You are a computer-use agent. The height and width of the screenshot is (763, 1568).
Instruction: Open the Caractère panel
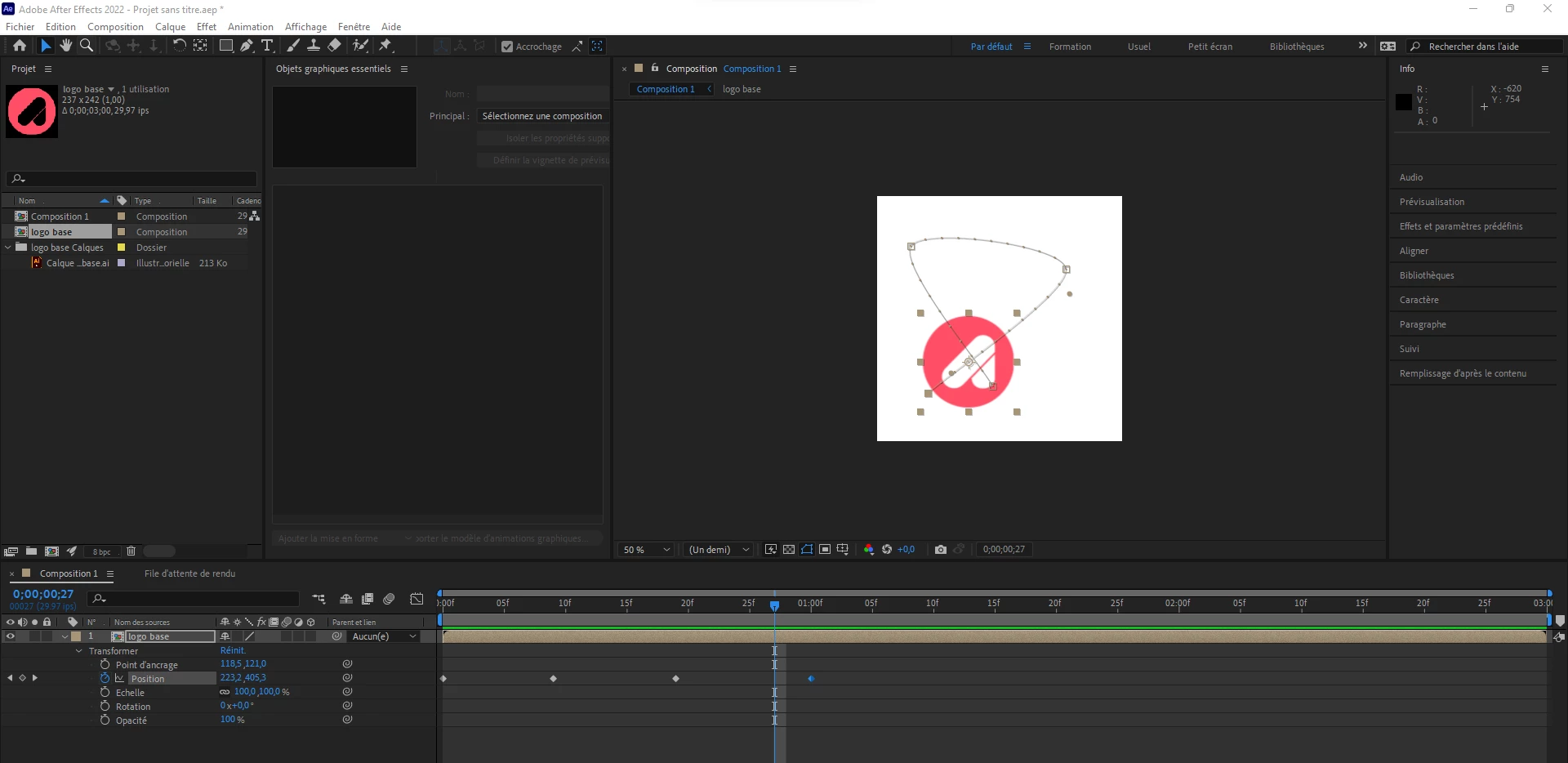coord(1419,300)
